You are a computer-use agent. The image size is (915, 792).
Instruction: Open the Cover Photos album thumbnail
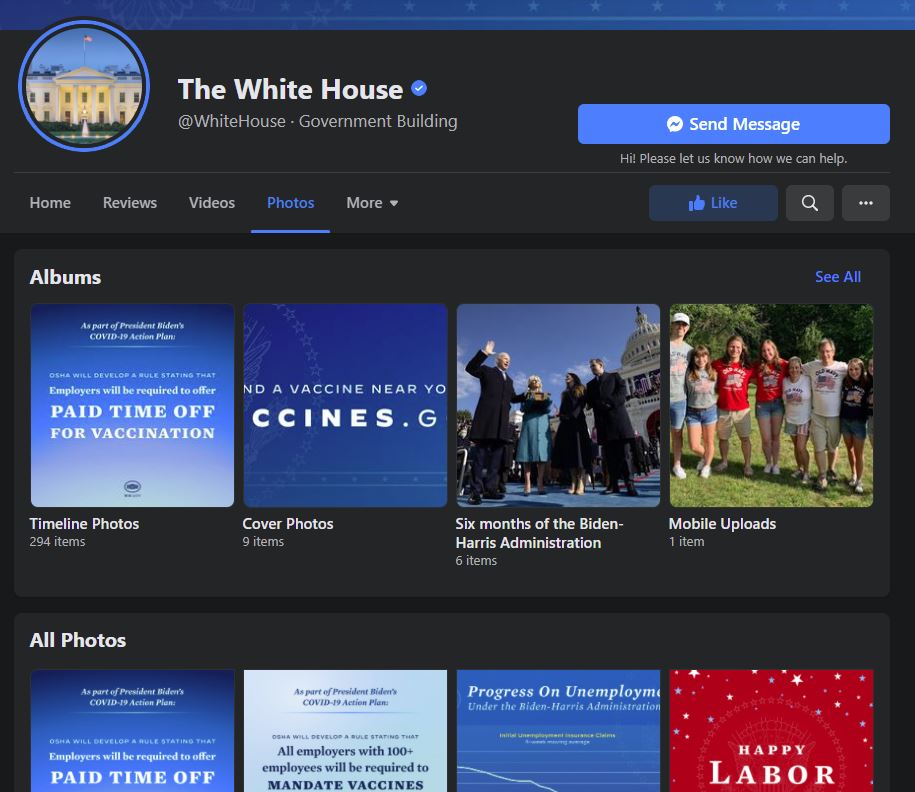[345, 405]
